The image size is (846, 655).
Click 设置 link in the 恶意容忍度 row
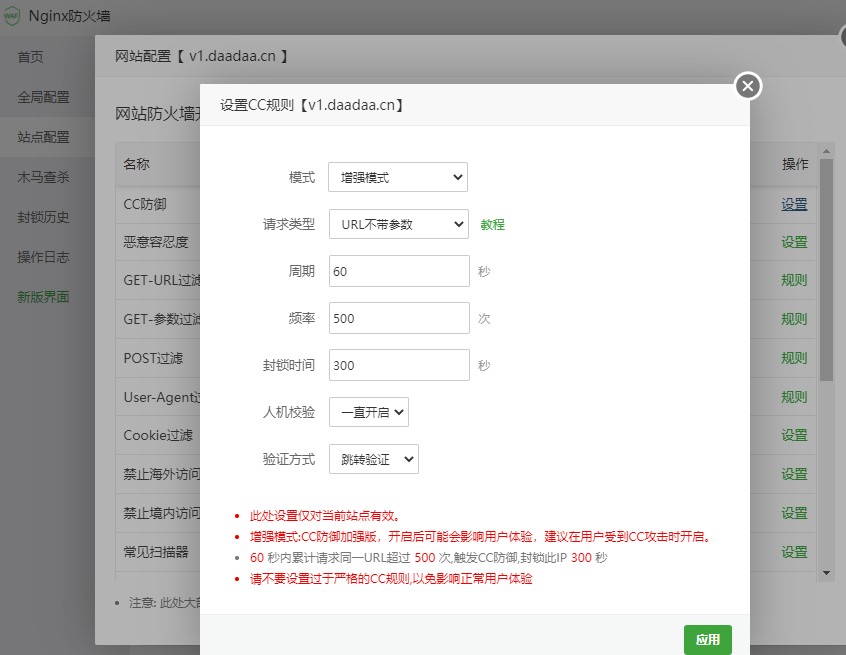[794, 242]
